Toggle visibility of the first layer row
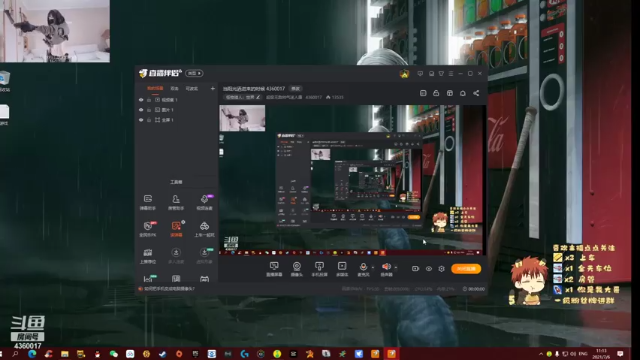 (141, 100)
